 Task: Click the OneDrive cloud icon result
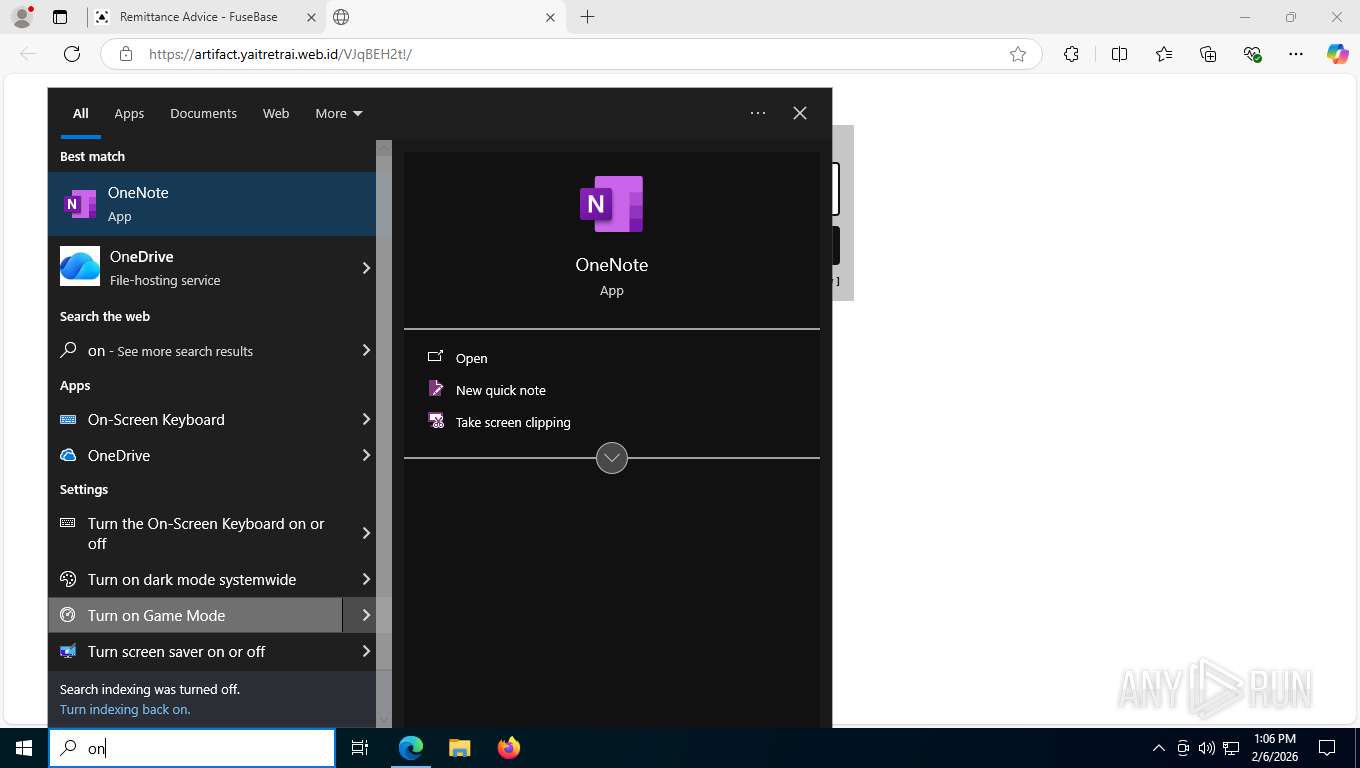click(x=80, y=267)
